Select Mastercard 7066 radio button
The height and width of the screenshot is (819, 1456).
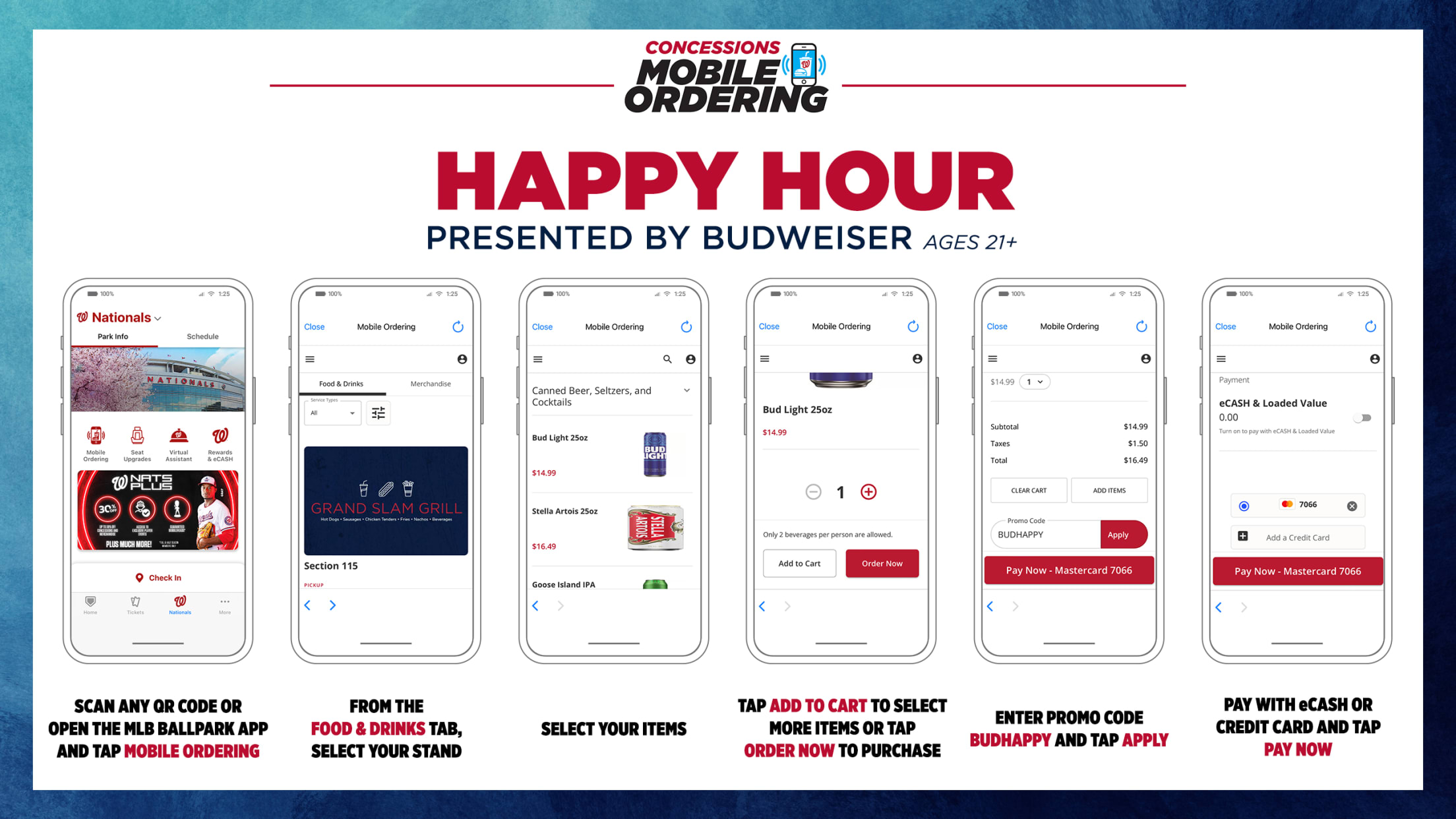(x=1244, y=505)
